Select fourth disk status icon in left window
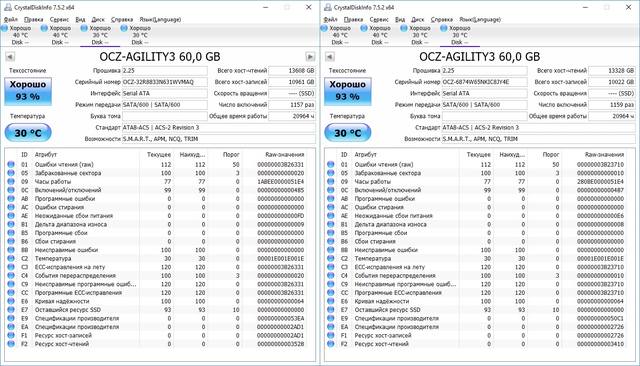This screenshot has width=640, height=366. [x=124, y=28]
